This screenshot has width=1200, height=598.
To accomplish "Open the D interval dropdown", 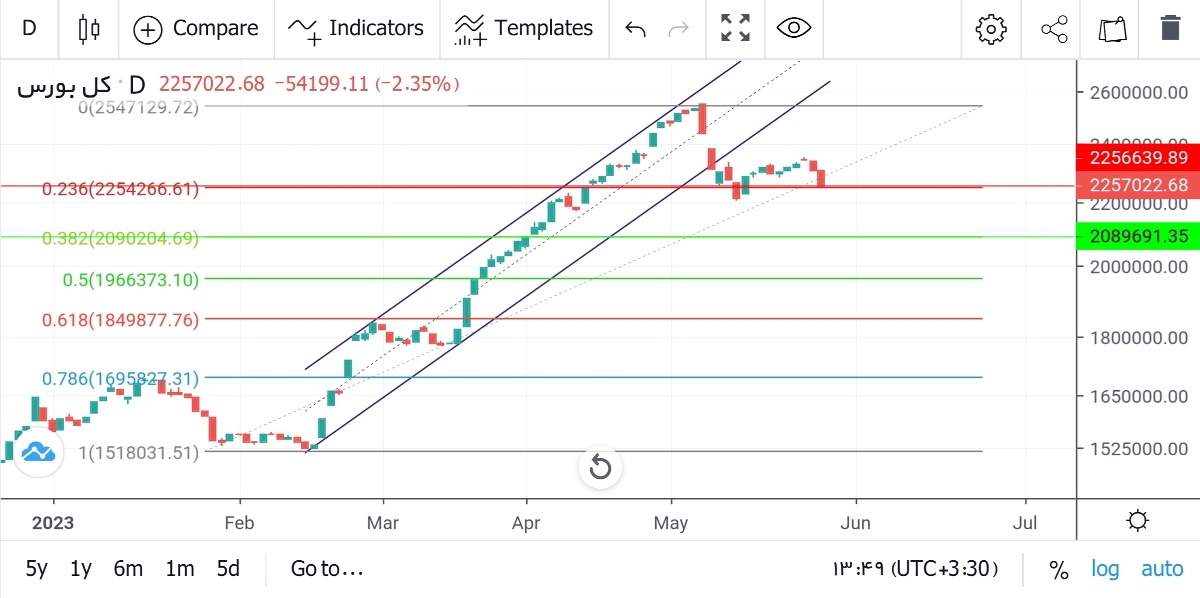I will click(x=29, y=28).
